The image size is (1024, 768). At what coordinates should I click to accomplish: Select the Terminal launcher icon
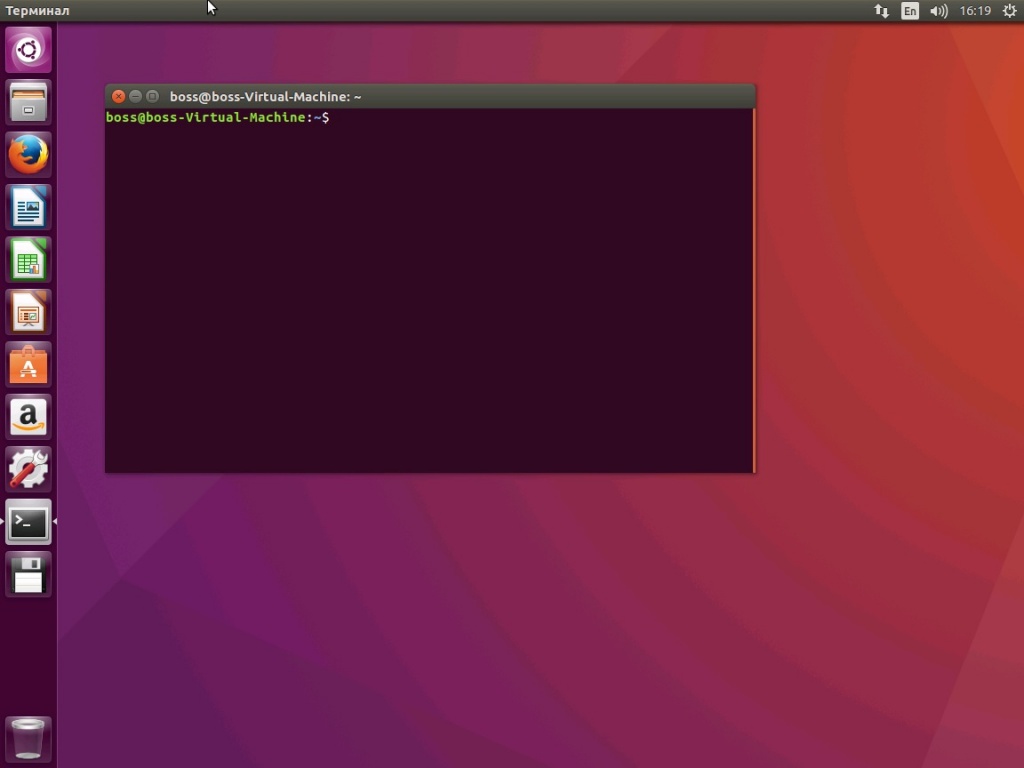pyautogui.click(x=28, y=522)
